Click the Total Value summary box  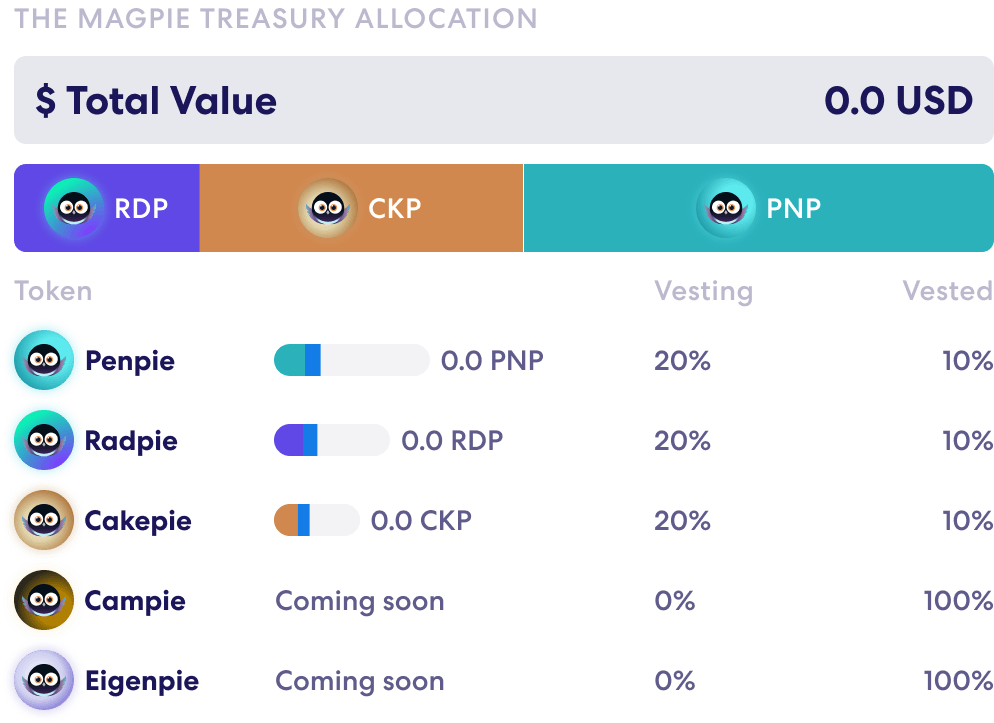pos(504,100)
